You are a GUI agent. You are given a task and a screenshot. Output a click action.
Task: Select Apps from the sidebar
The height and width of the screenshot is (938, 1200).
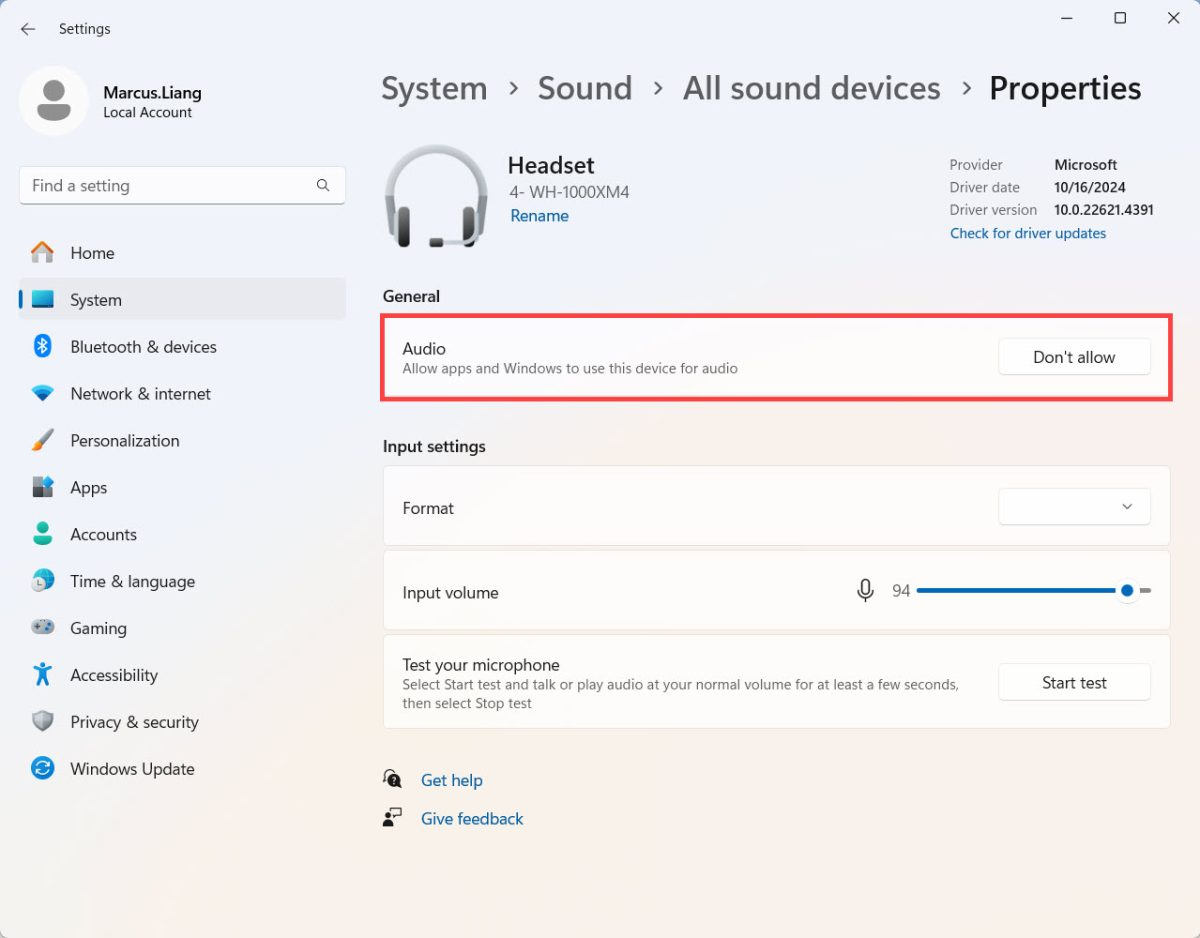89,487
